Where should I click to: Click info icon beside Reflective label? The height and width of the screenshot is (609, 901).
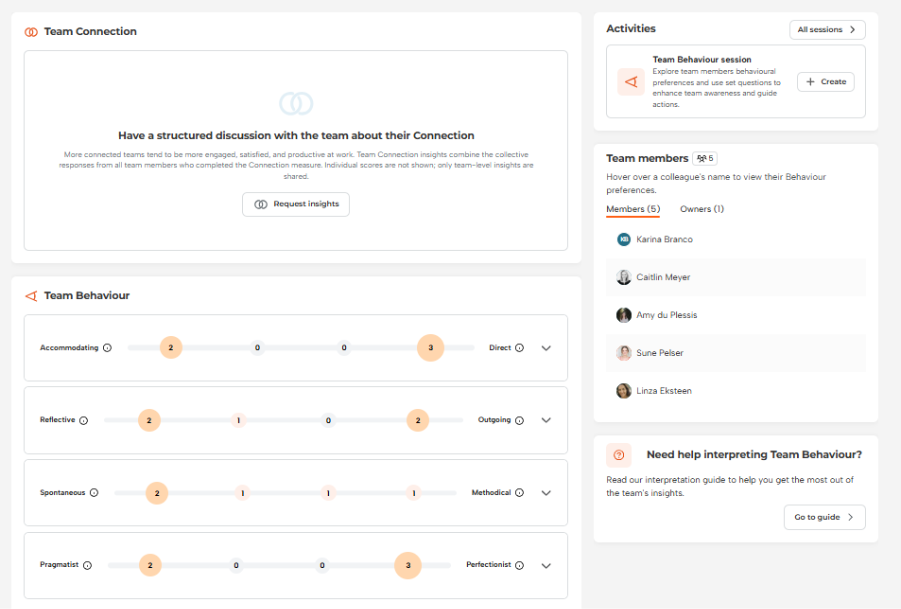pyautogui.click(x=83, y=420)
